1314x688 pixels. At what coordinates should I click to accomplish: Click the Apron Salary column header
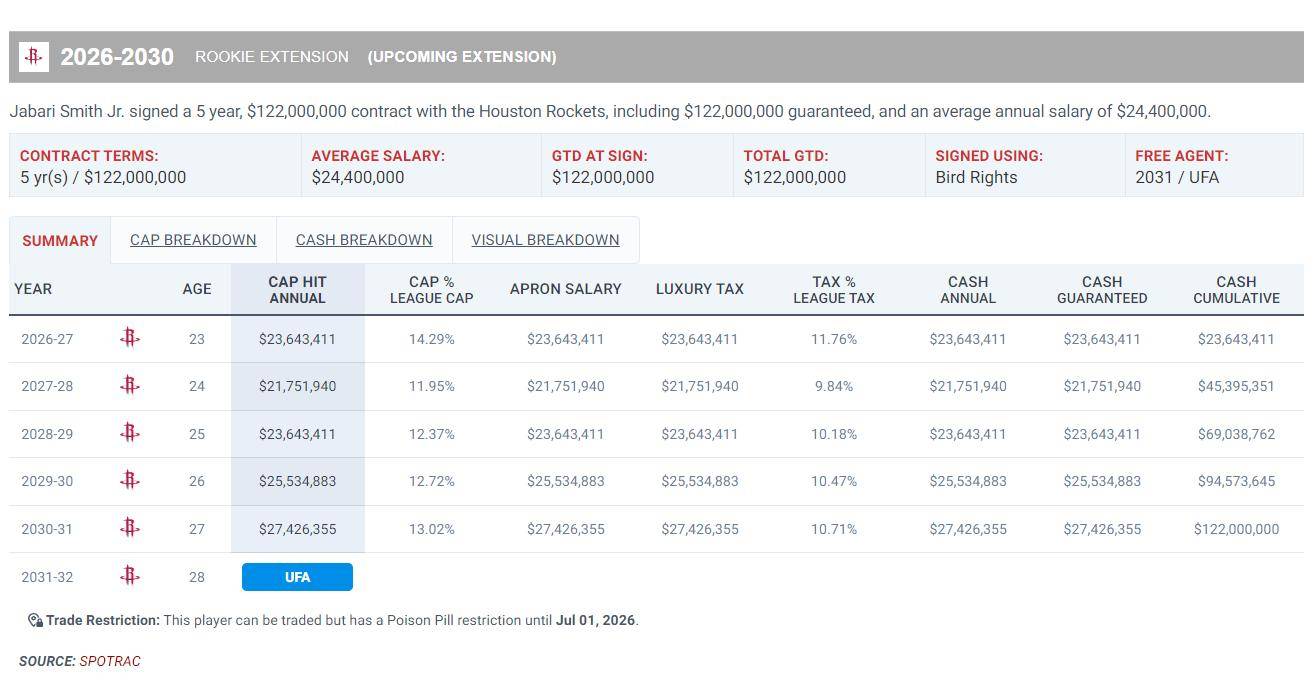(565, 289)
